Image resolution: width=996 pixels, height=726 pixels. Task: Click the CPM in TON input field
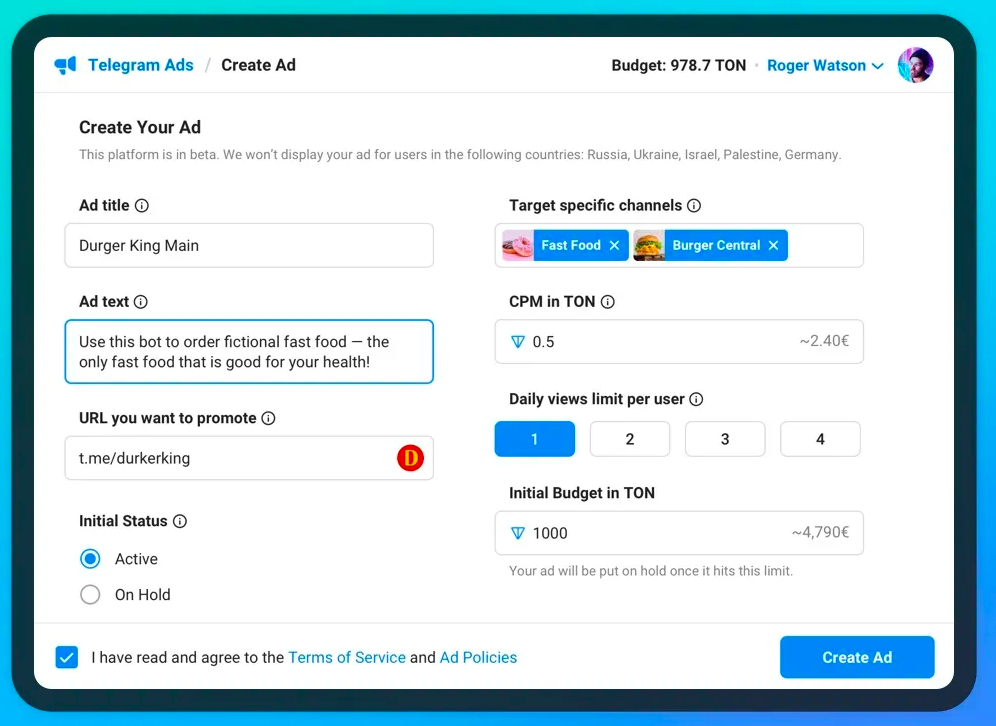(x=679, y=342)
